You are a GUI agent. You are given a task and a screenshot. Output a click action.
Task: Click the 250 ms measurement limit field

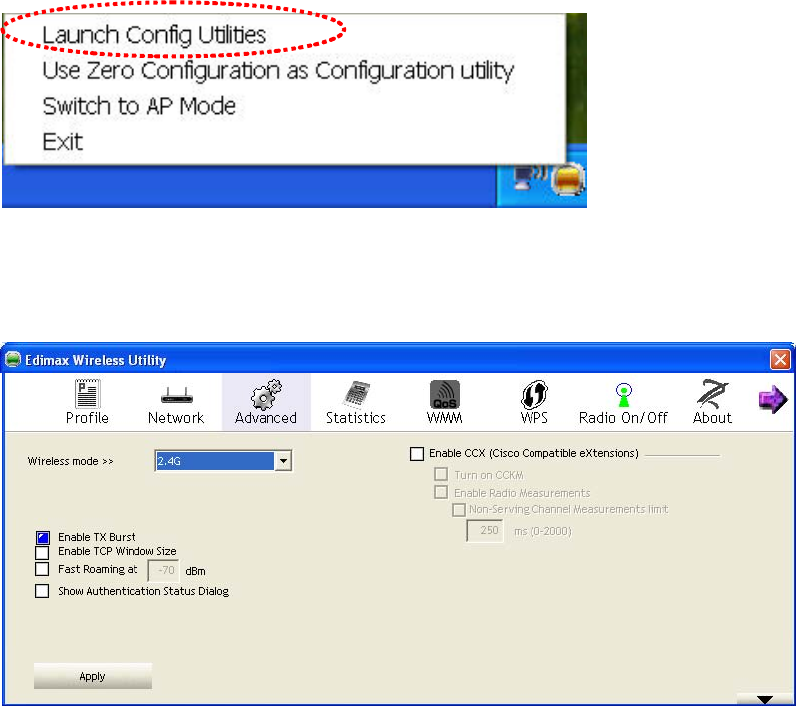[x=485, y=531]
